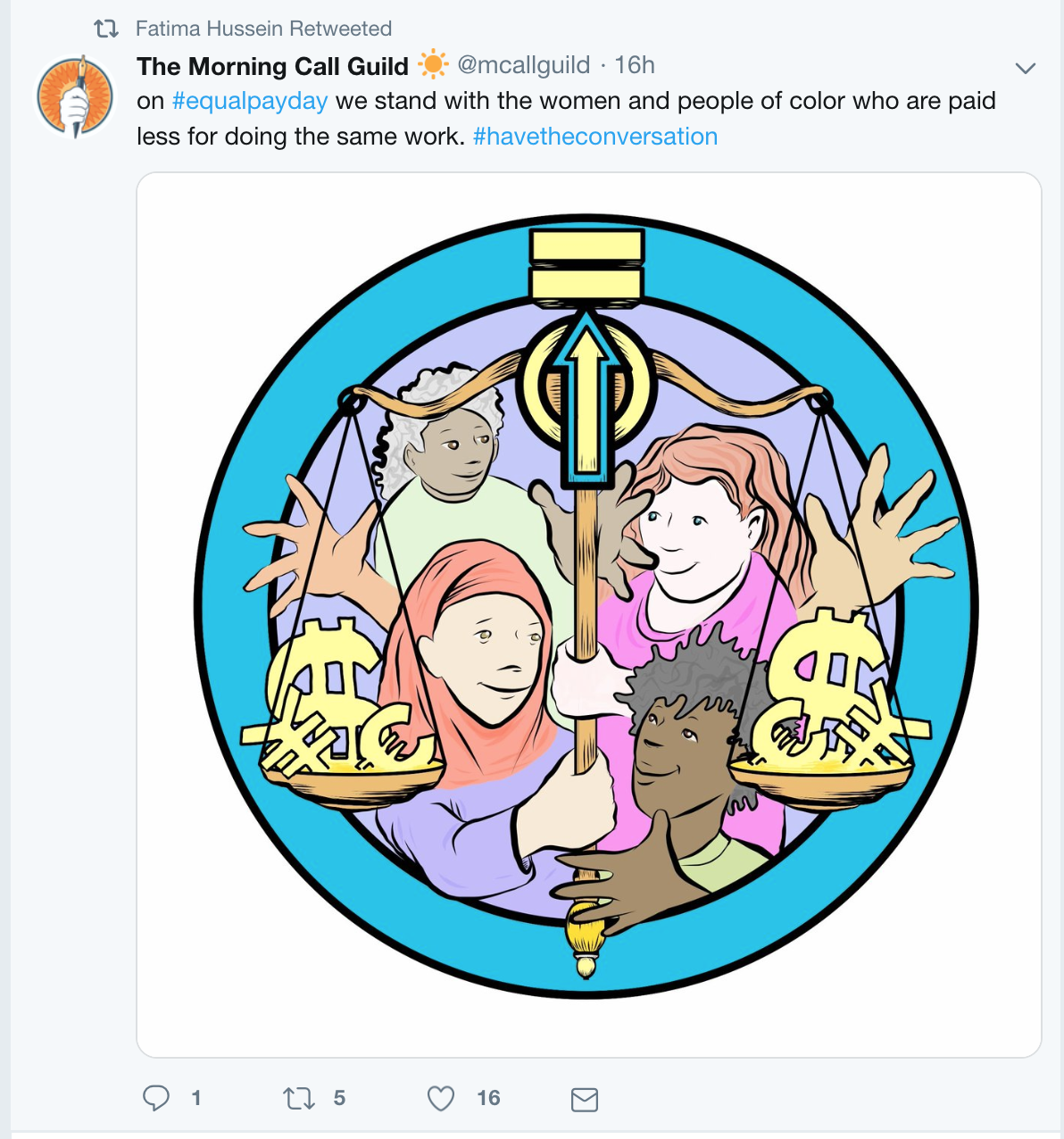
Task: Click The Morning Call Guild display name
Action: click(272, 66)
